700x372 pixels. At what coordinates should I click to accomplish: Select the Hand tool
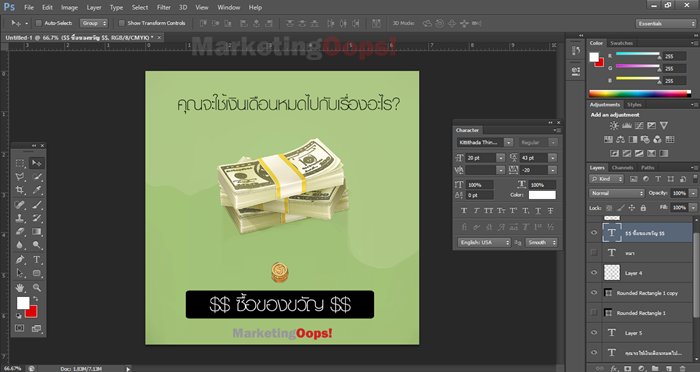[x=20, y=287]
